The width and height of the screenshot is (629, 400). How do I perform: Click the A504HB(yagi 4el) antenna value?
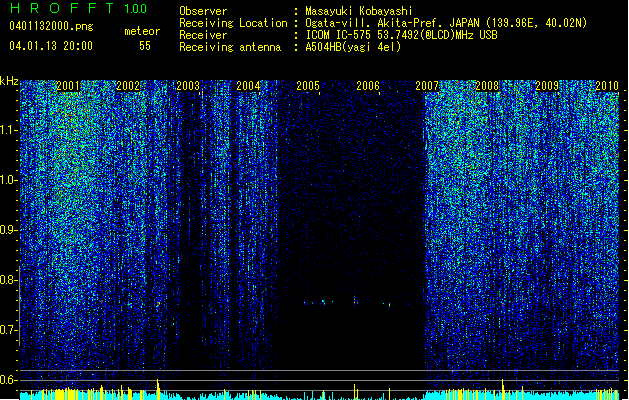pyautogui.click(x=353, y=47)
